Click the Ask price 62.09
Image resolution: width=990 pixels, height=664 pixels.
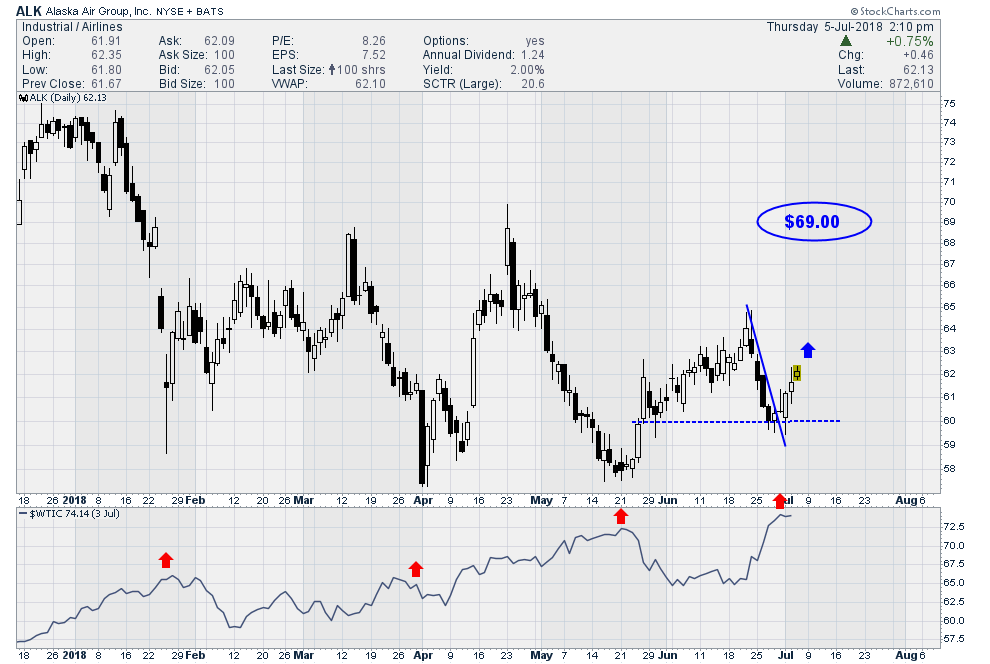pyautogui.click(x=219, y=41)
